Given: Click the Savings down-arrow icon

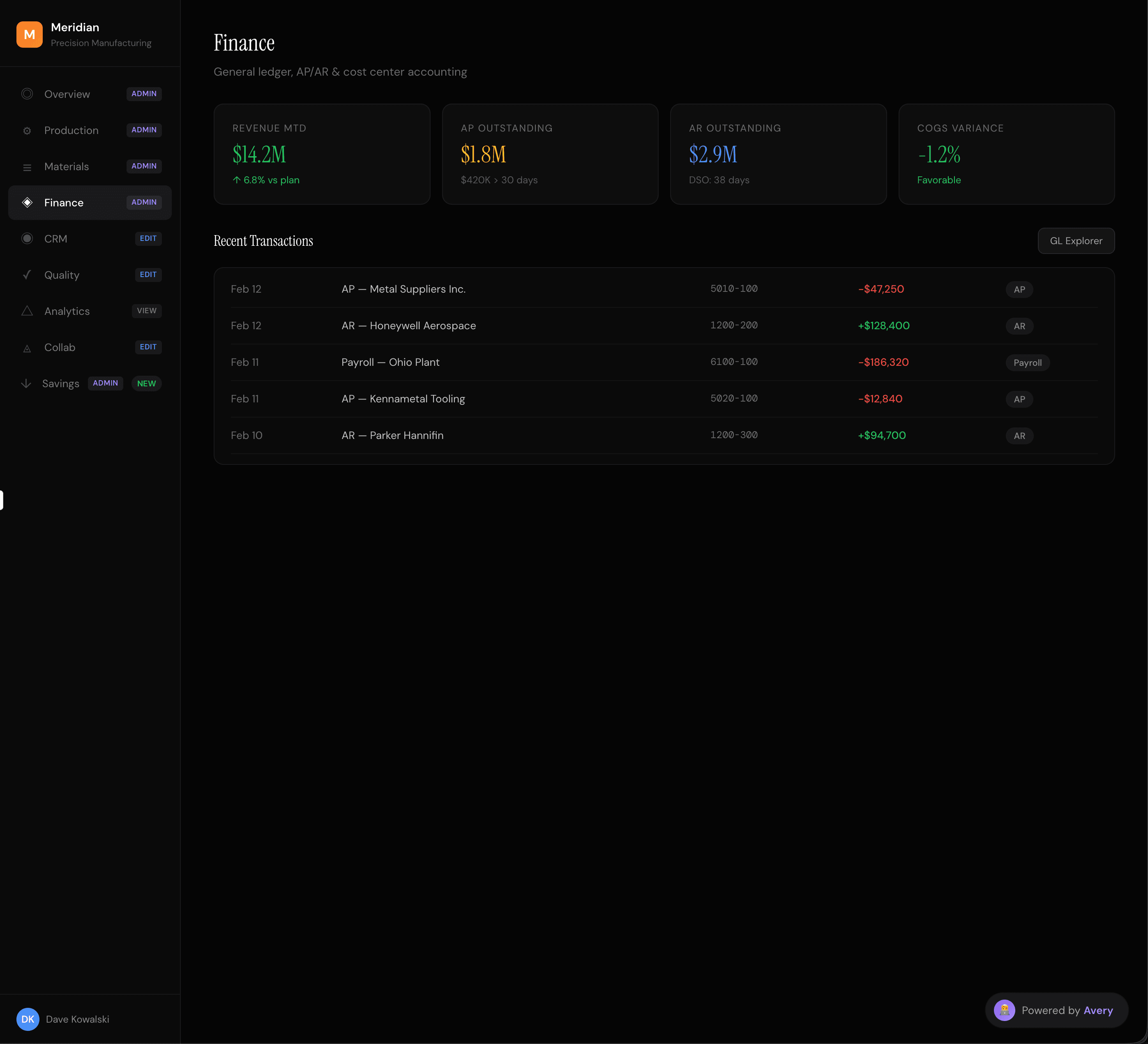Looking at the screenshot, I should click(x=25, y=383).
